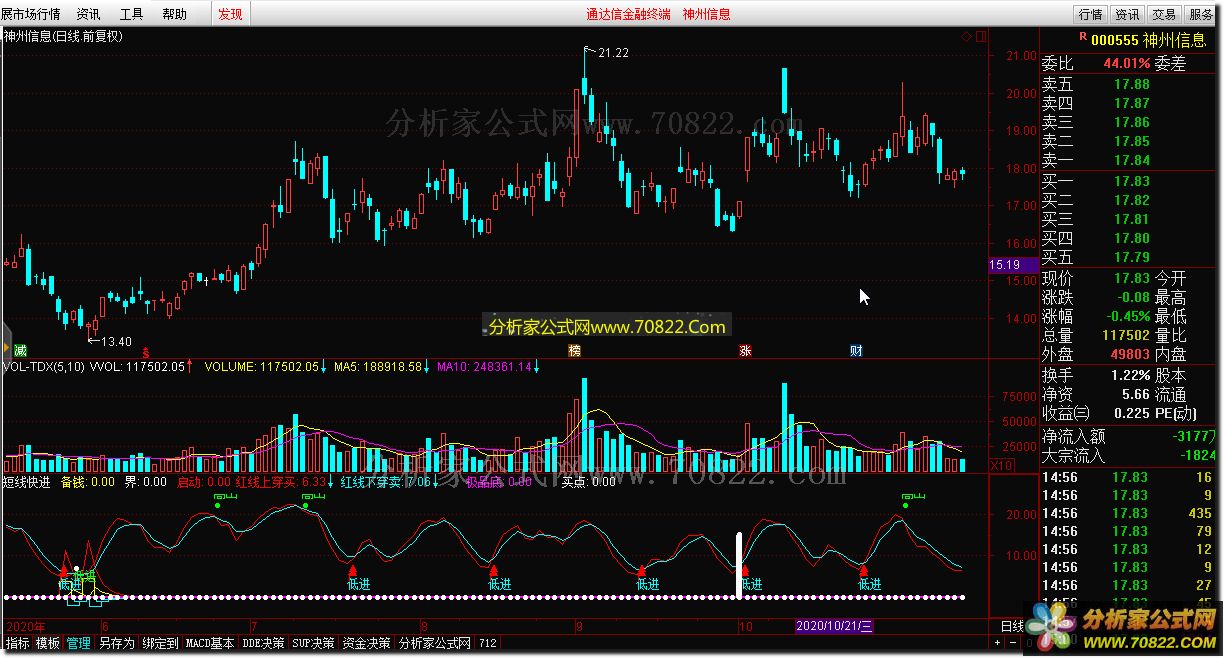
Task: Click the 服务 button at top right
Action: (1200, 14)
